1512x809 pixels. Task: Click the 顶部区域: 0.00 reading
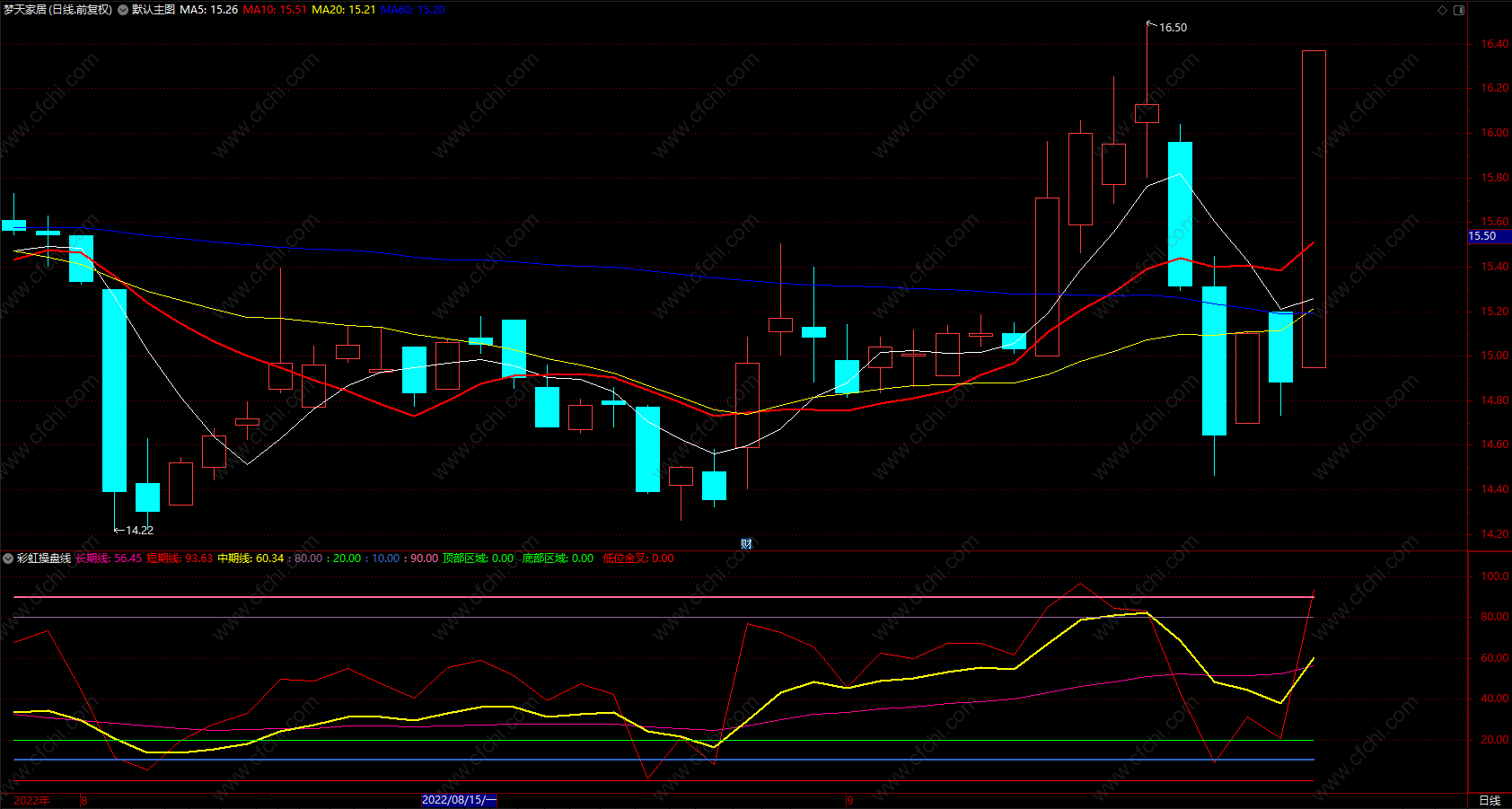[x=479, y=558]
